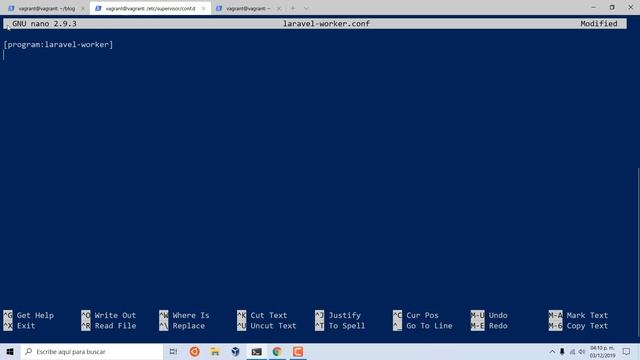Close the ~/blog terminal tab
This screenshot has height=360, width=640.
point(83,9)
